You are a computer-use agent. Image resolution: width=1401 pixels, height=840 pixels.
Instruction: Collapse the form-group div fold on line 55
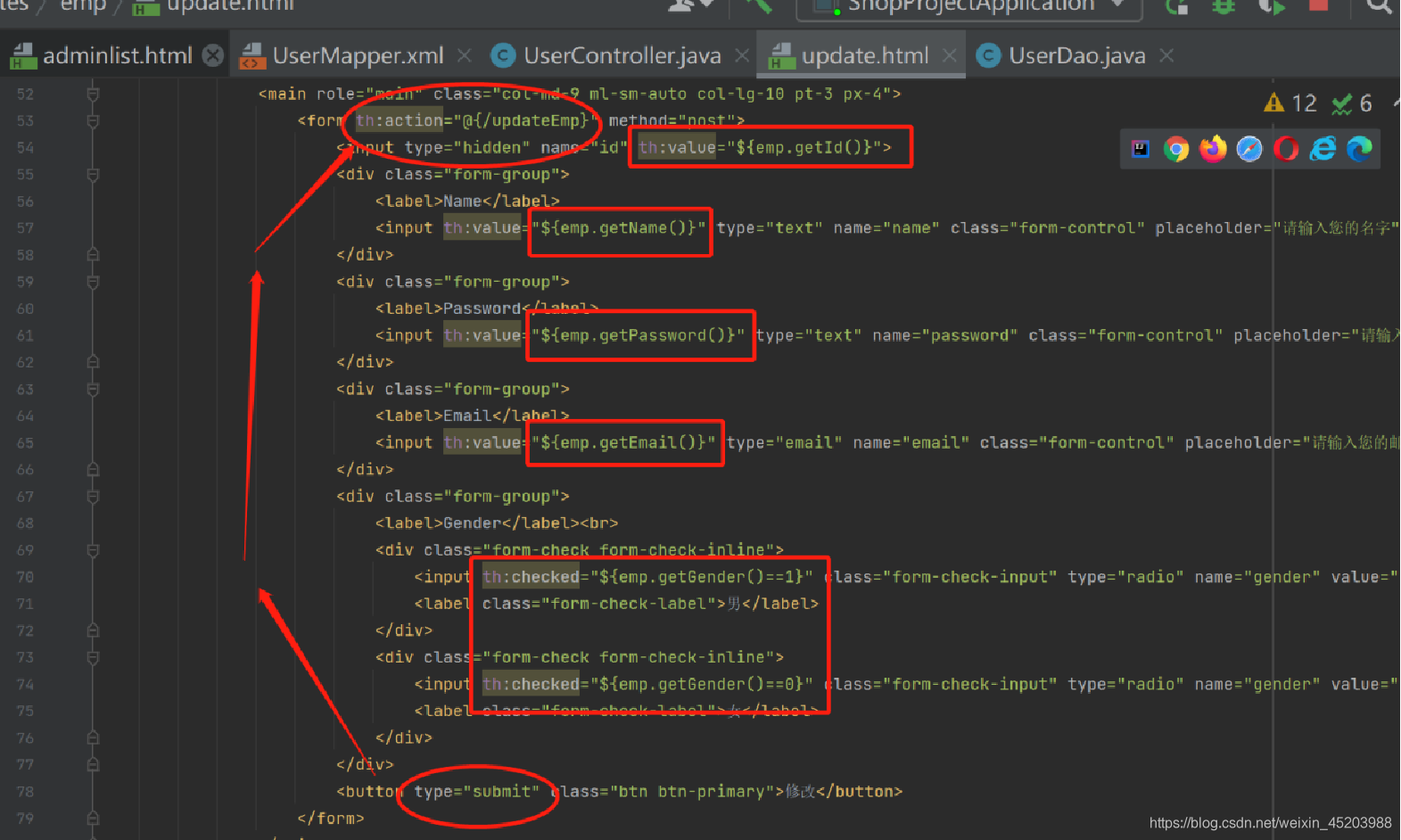click(x=93, y=174)
